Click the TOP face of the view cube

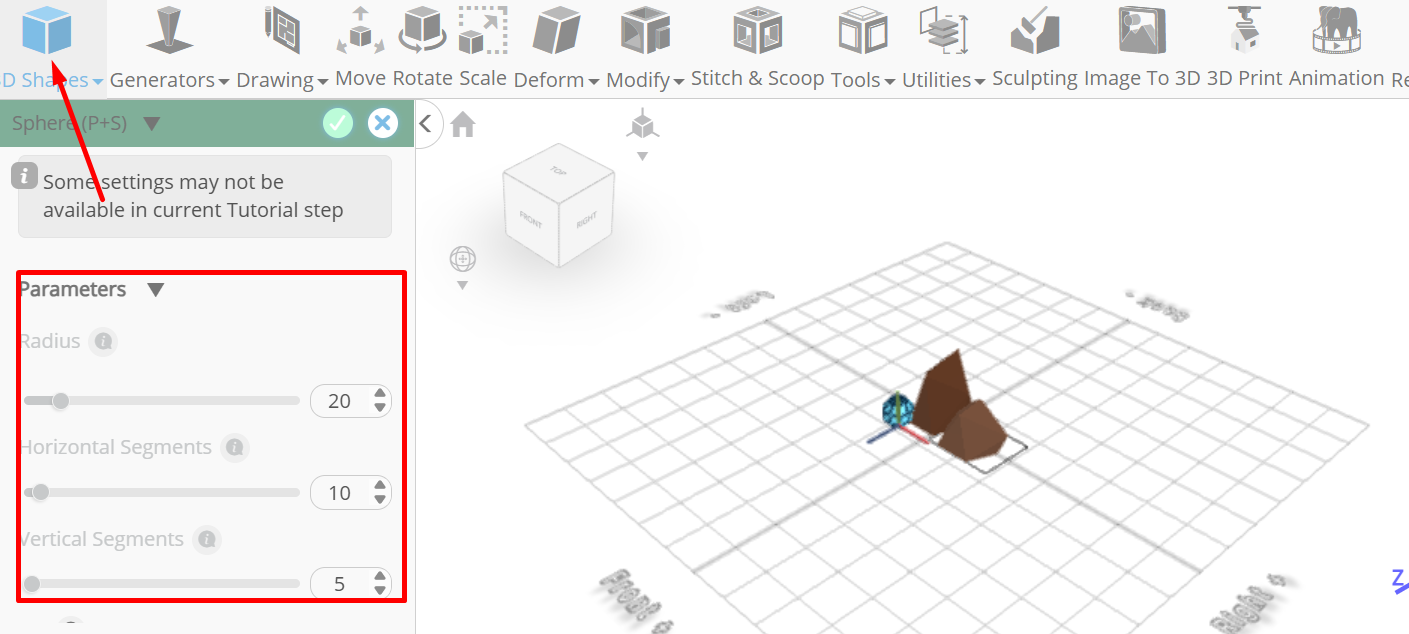(x=558, y=171)
